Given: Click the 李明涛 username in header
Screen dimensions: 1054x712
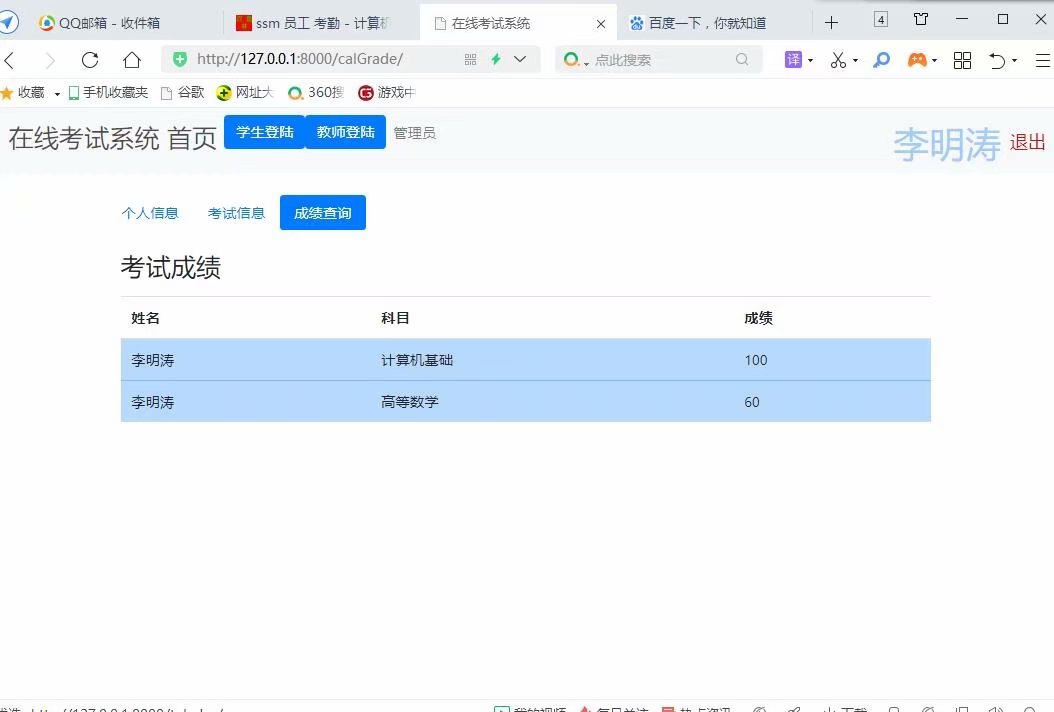Looking at the screenshot, I should point(946,144).
